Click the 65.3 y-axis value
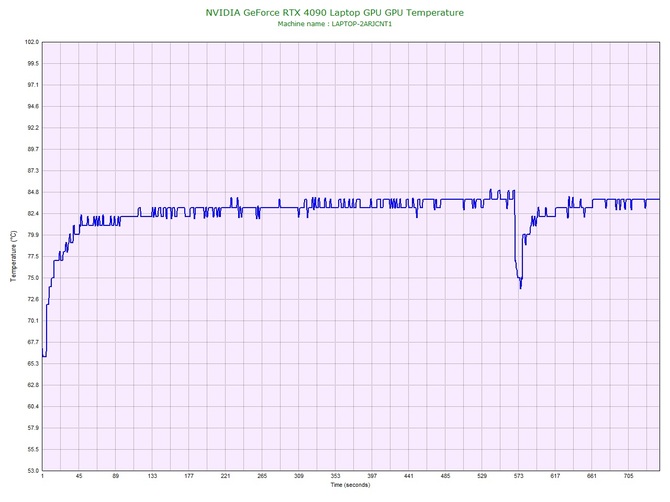This screenshot has width=670, height=502. pos(33,364)
